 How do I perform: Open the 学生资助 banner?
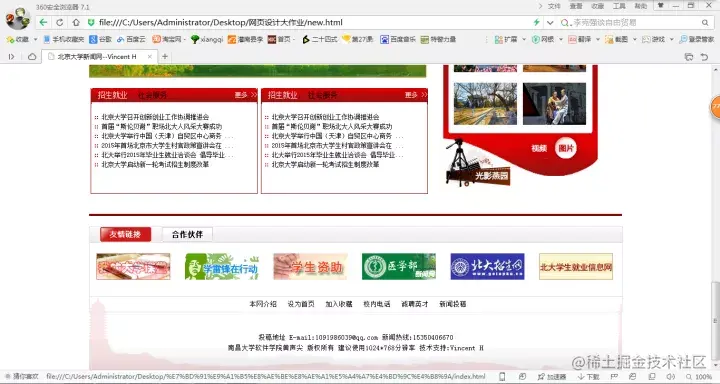click(x=310, y=266)
